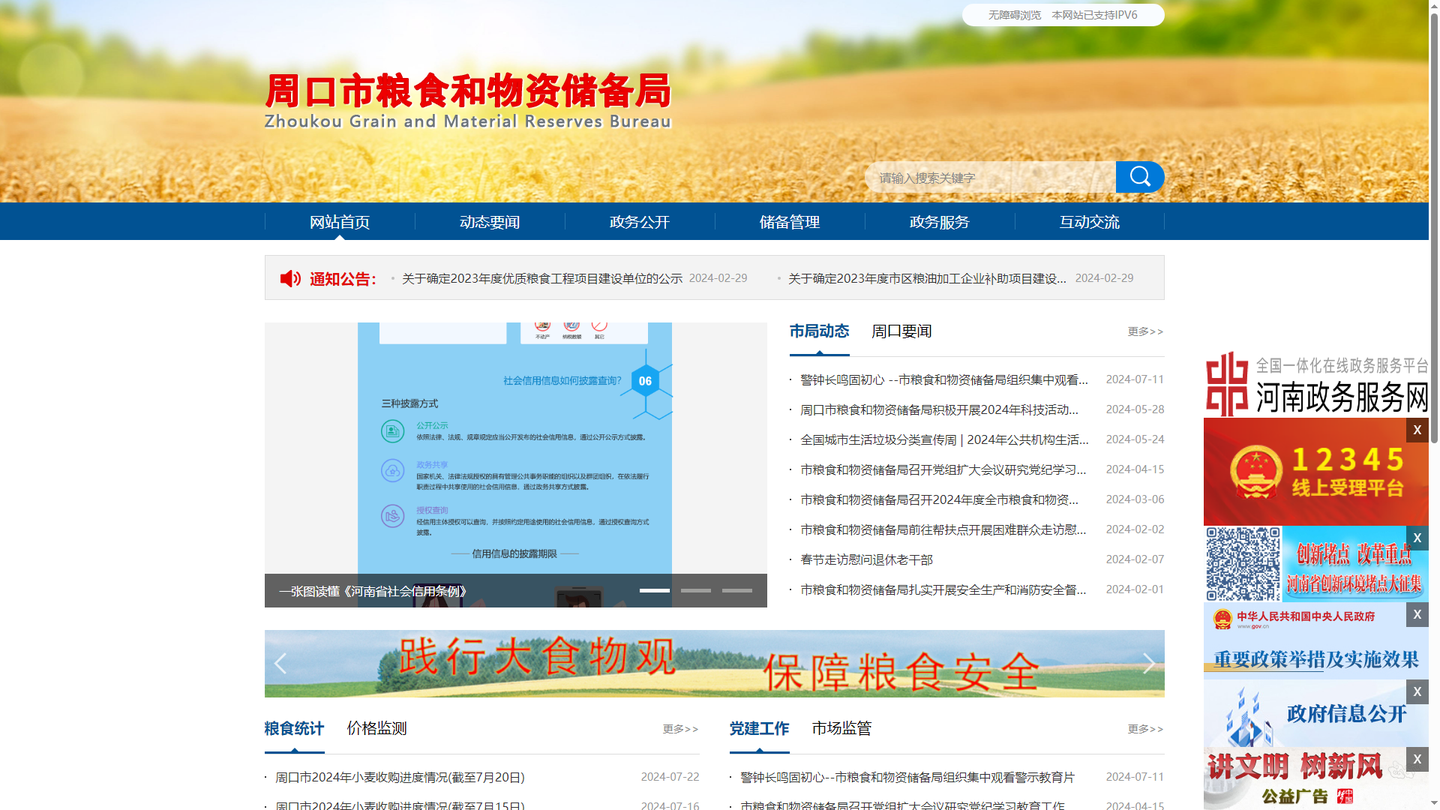Open the 政府信息公开 banner

tap(1316, 714)
